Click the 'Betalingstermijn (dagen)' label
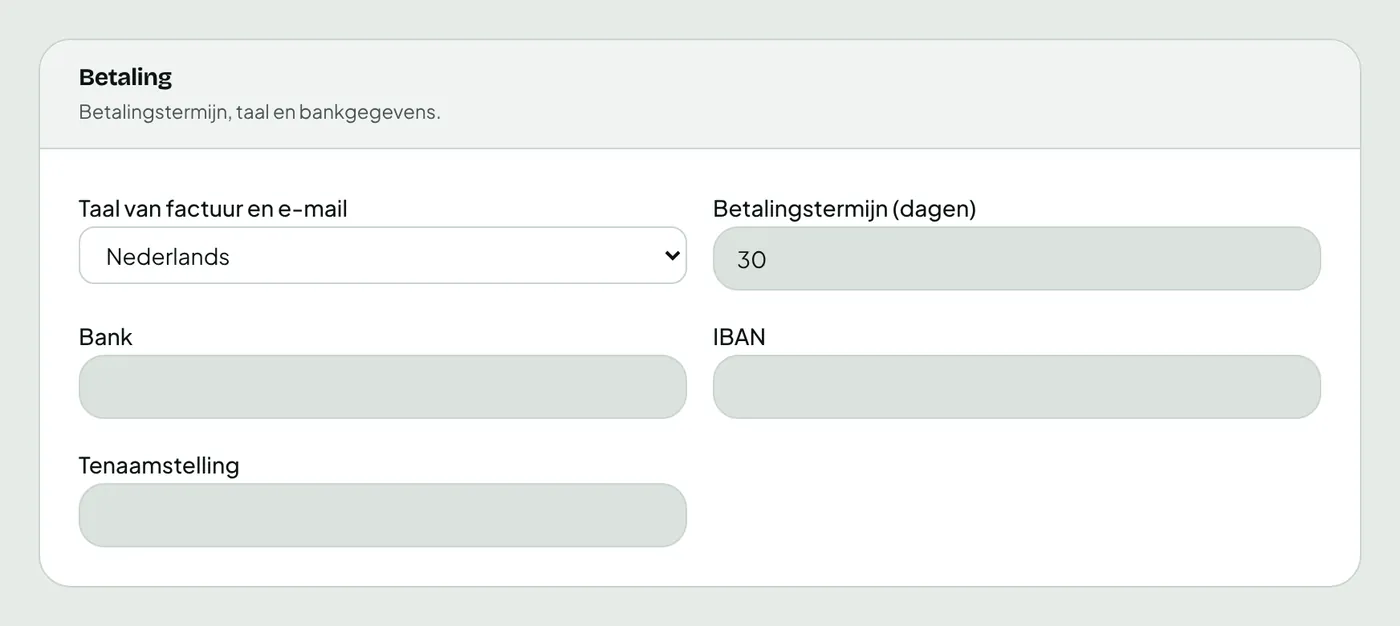Image resolution: width=1400 pixels, height=626 pixels. pos(844,209)
